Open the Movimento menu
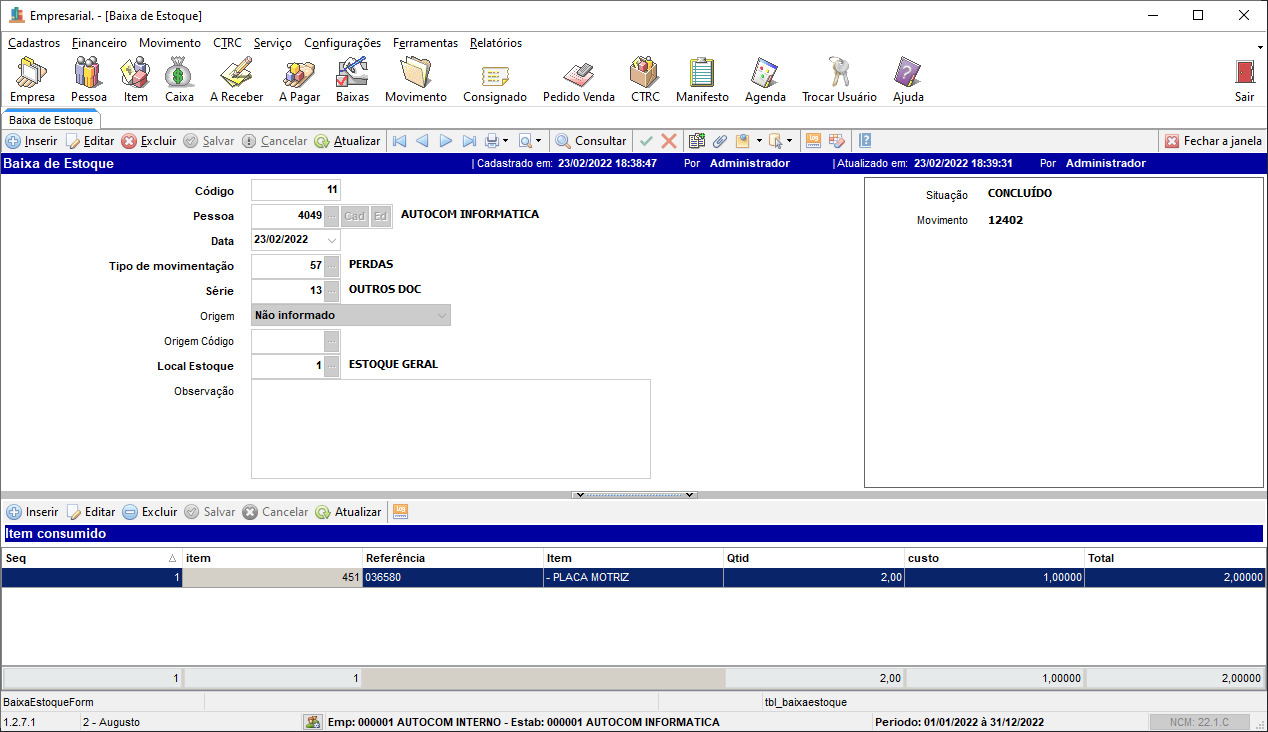The image size is (1268, 732). point(169,43)
